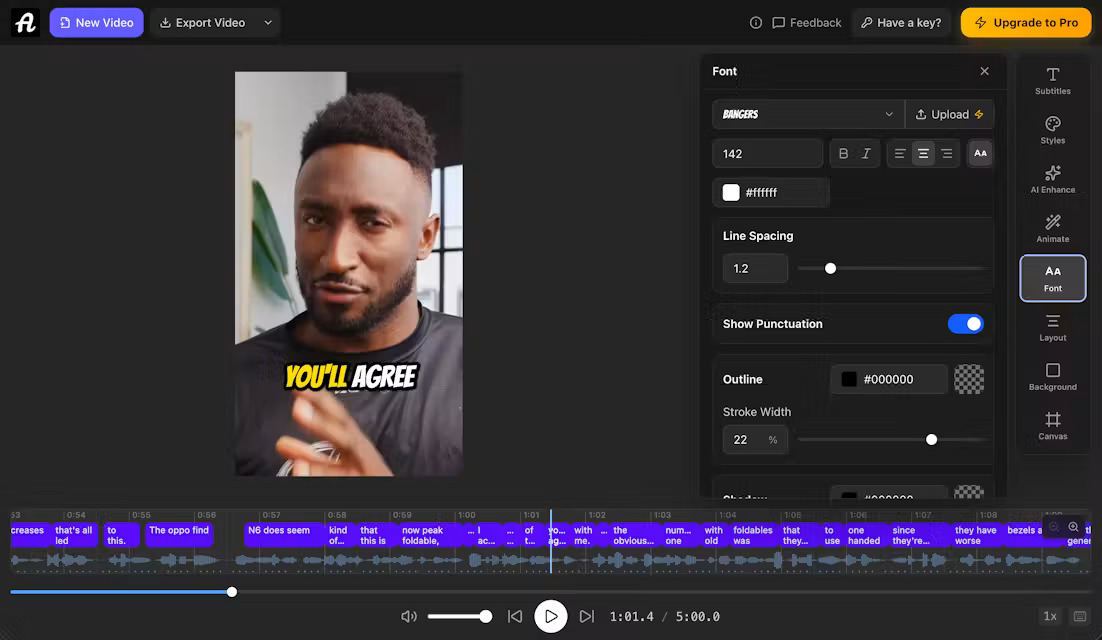Adjust the Line Spacing slider handle

[x=830, y=268]
